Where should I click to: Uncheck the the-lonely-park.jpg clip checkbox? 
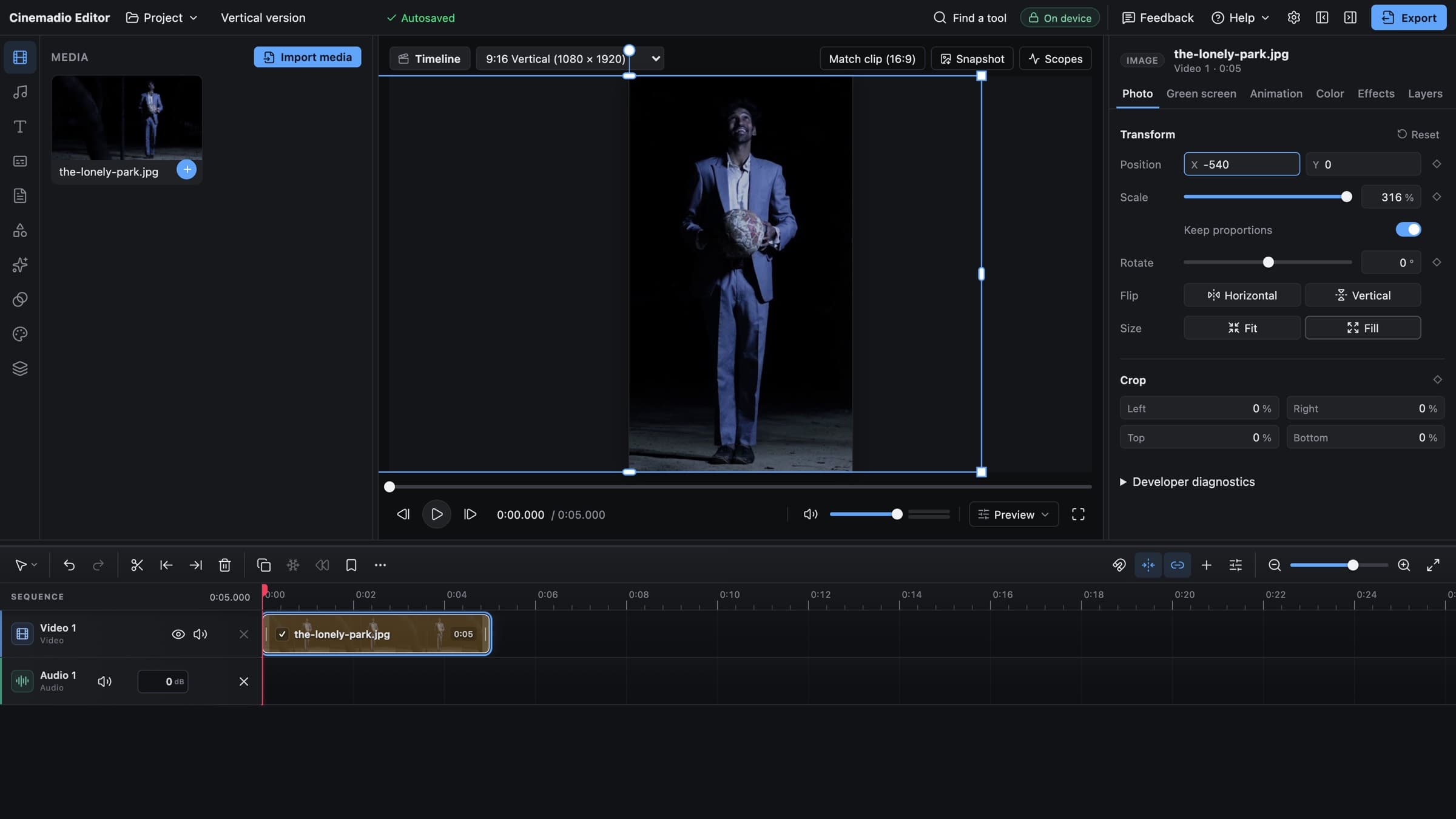coord(282,635)
